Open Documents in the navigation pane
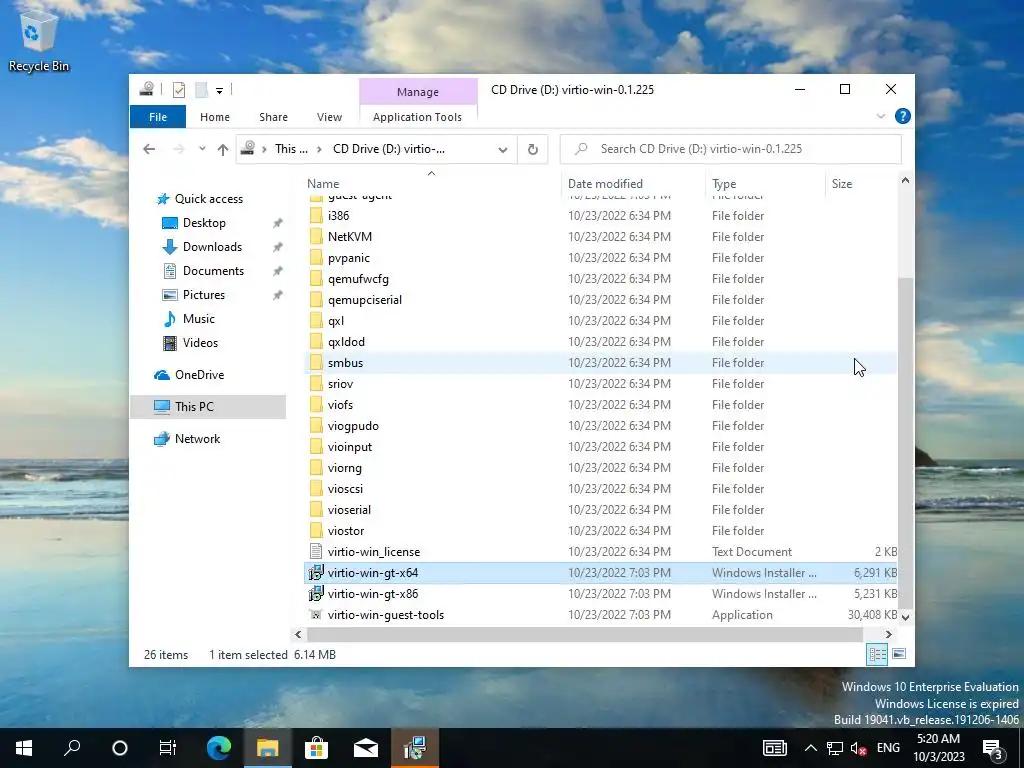Screen dimensions: 1024x768 (x=213, y=271)
